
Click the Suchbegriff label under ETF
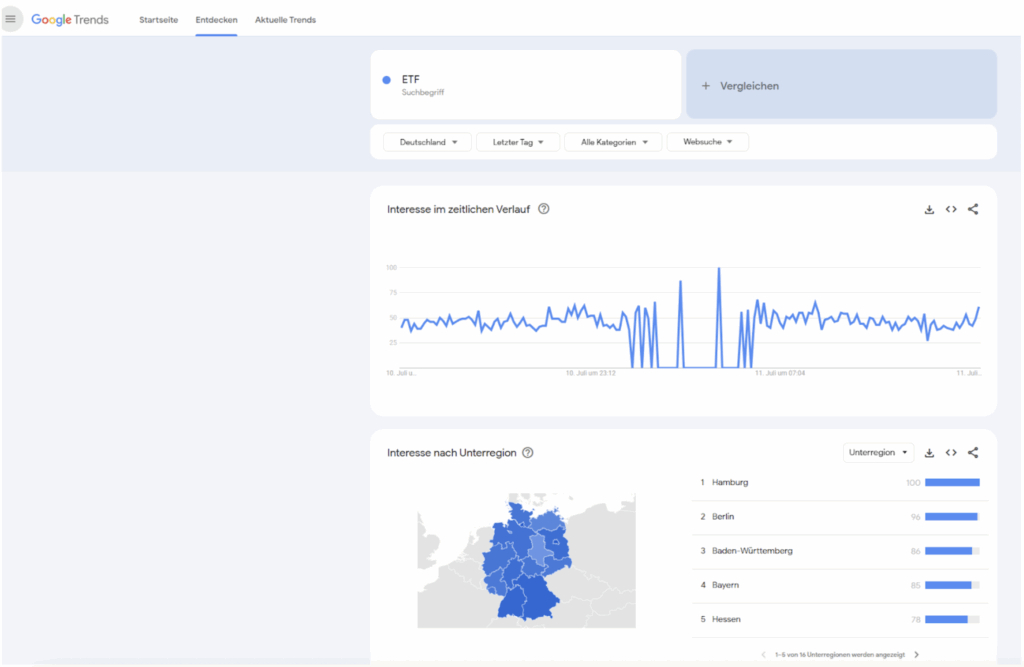pos(423,93)
